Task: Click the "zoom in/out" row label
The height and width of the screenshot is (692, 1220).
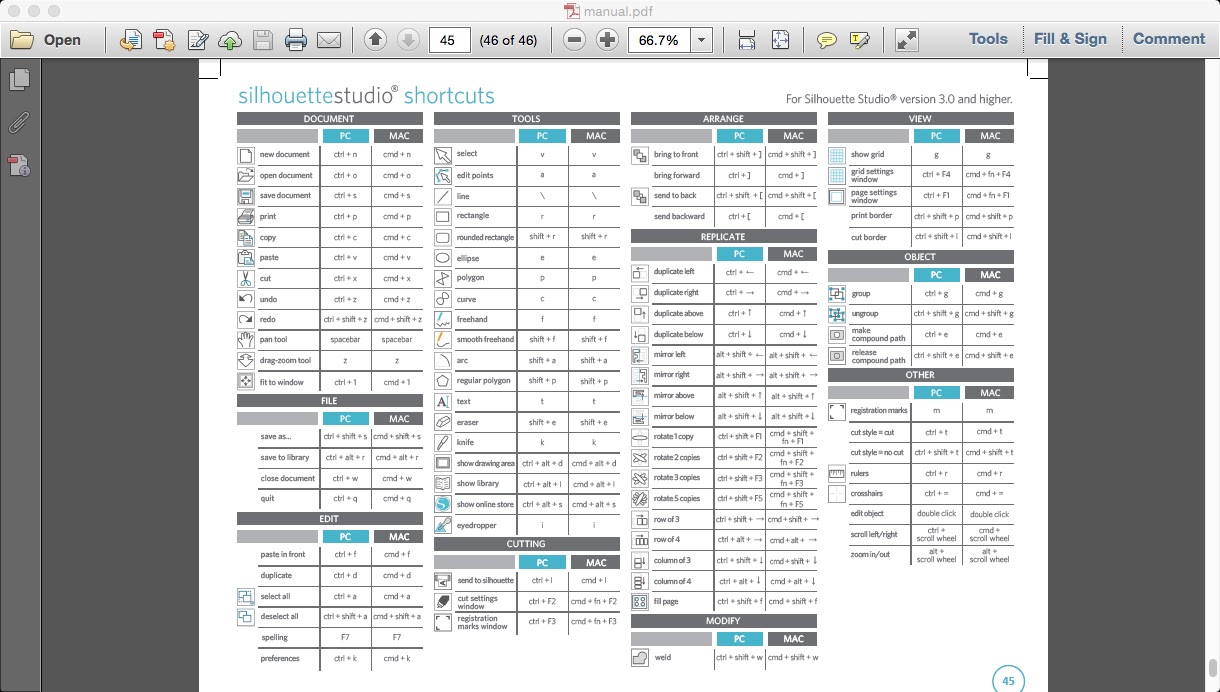Action: pos(869,554)
